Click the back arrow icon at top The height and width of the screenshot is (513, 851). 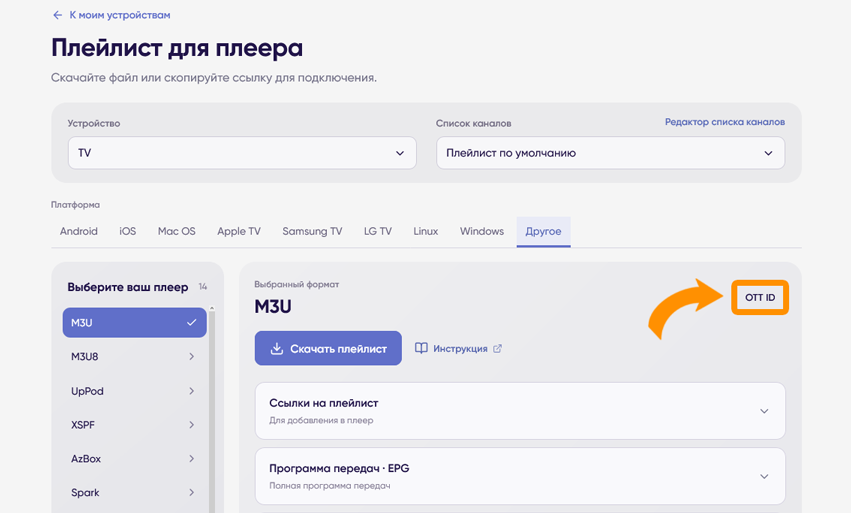[58, 15]
